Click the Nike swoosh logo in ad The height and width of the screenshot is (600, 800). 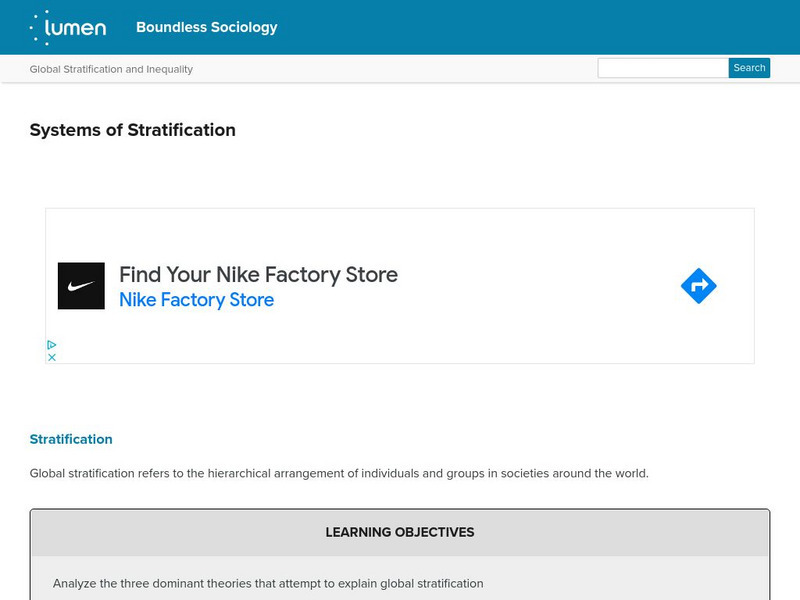pyautogui.click(x=81, y=286)
